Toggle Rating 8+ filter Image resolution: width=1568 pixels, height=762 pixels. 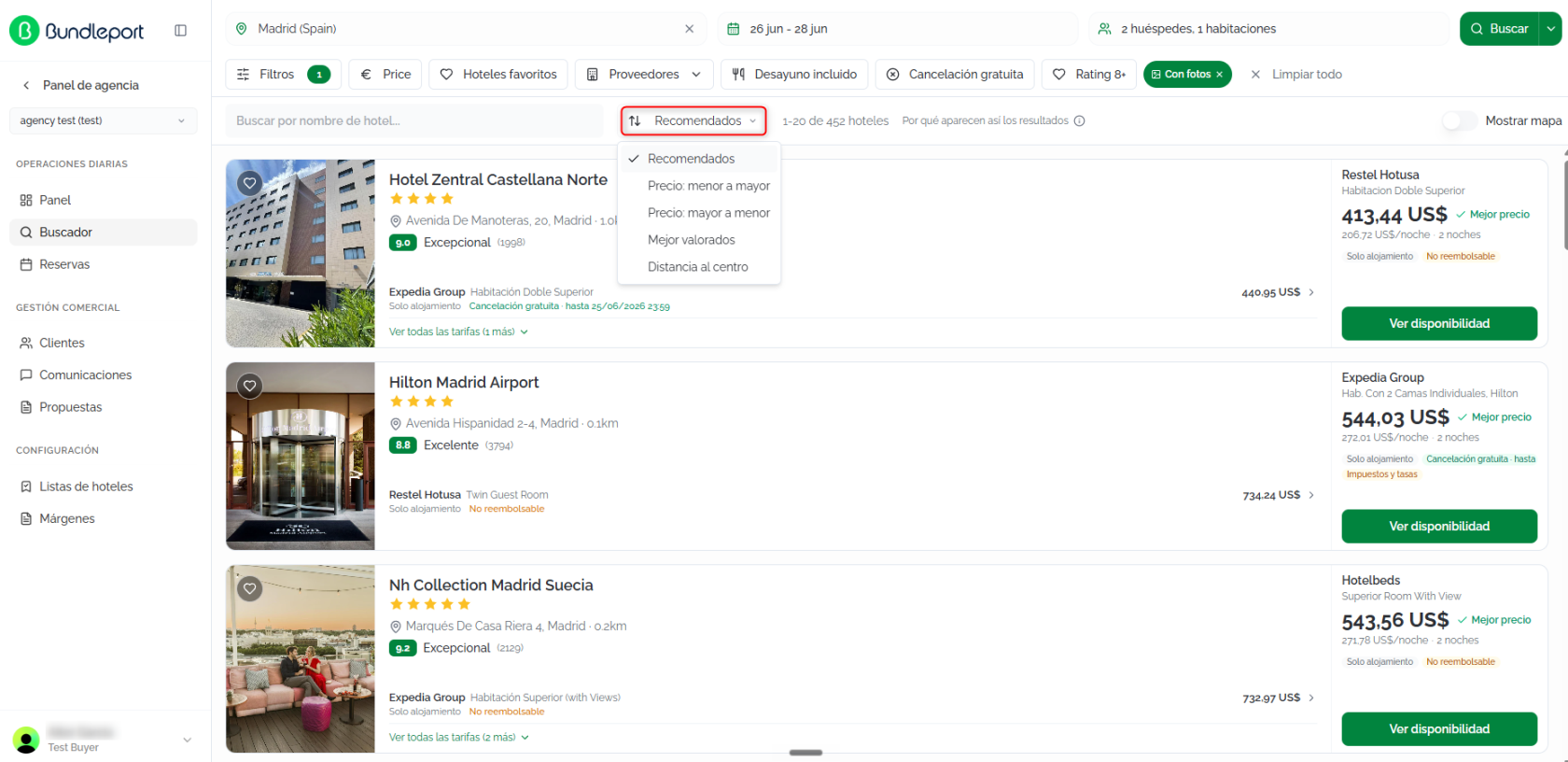coord(1089,75)
